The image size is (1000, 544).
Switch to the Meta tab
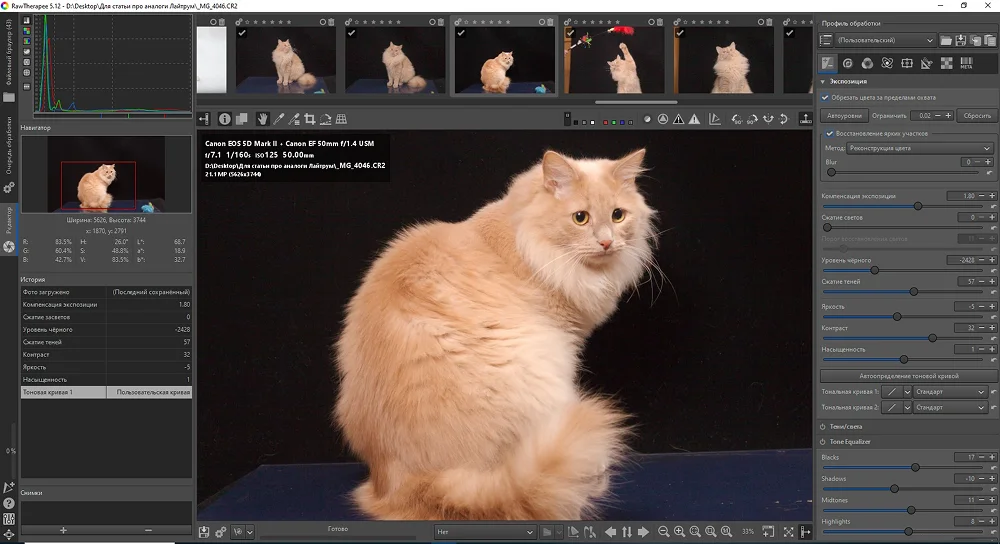pyautogui.click(x=966, y=63)
